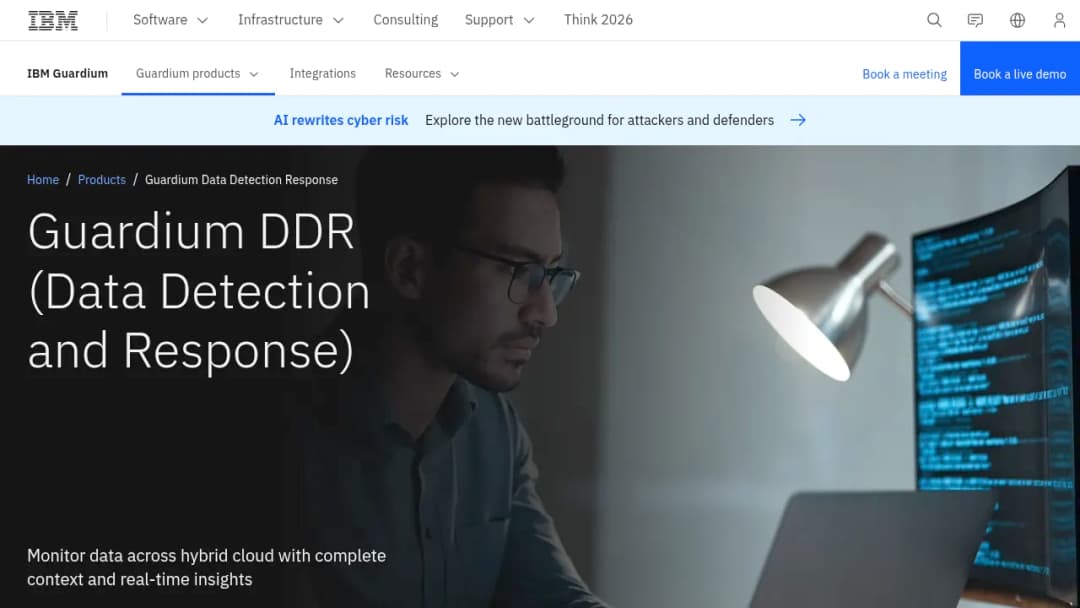The image size is (1080, 608).
Task: Click the IBM logo
Action: click(53, 21)
